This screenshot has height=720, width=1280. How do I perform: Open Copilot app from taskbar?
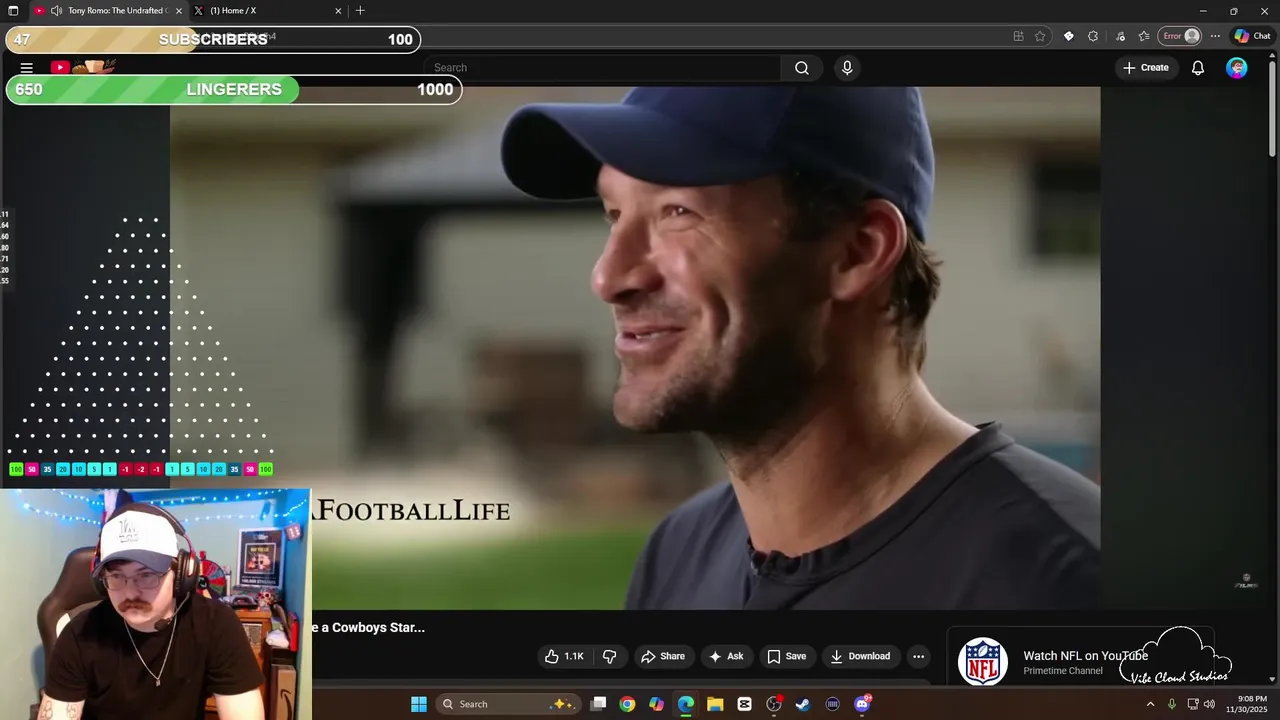pyautogui.click(x=656, y=704)
